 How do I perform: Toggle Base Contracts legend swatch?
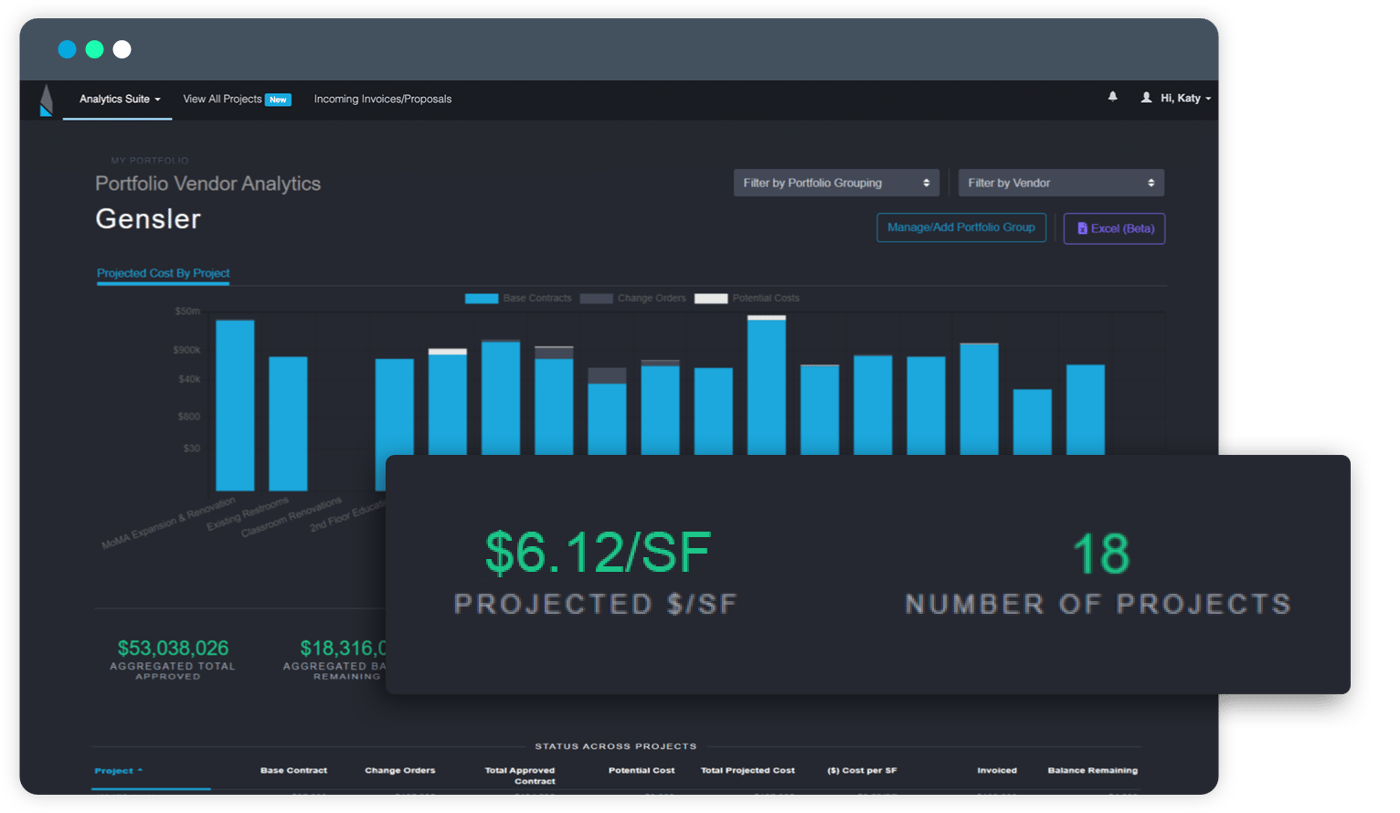pyautogui.click(x=482, y=298)
